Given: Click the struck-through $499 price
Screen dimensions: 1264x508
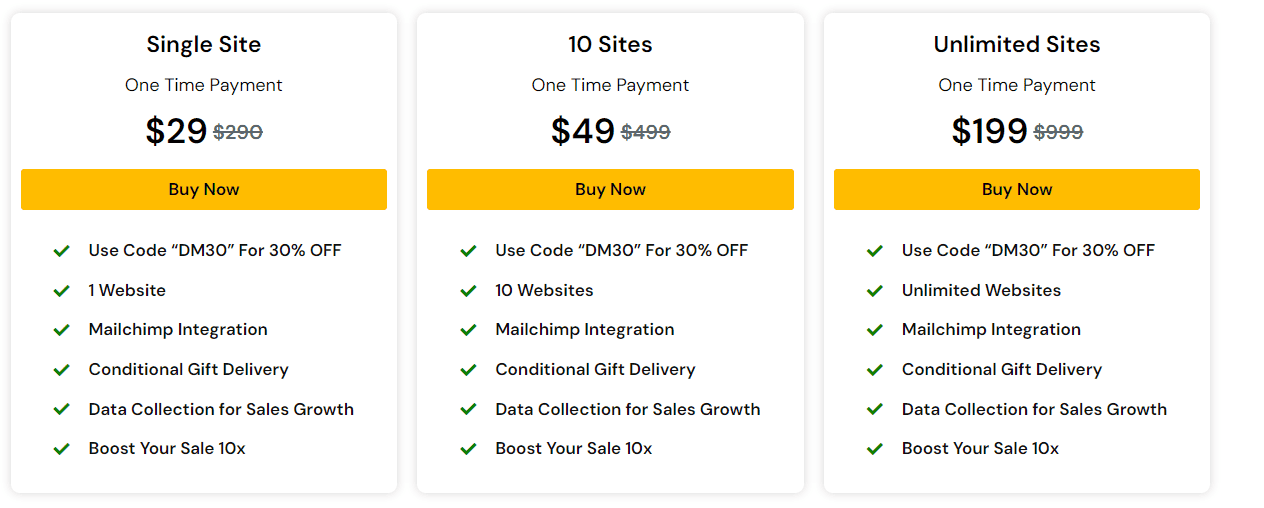Looking at the screenshot, I should 646,132.
